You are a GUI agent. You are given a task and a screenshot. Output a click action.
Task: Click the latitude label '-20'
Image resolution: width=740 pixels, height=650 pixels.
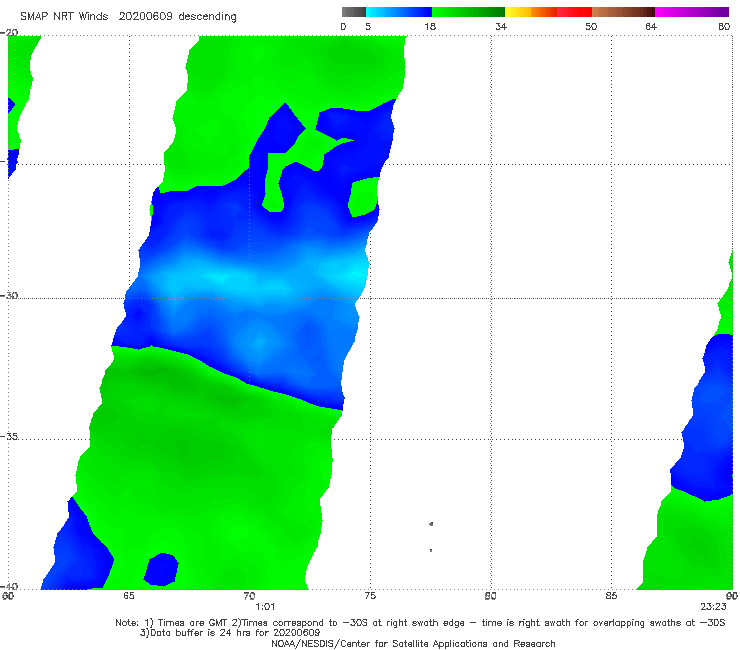point(9,32)
